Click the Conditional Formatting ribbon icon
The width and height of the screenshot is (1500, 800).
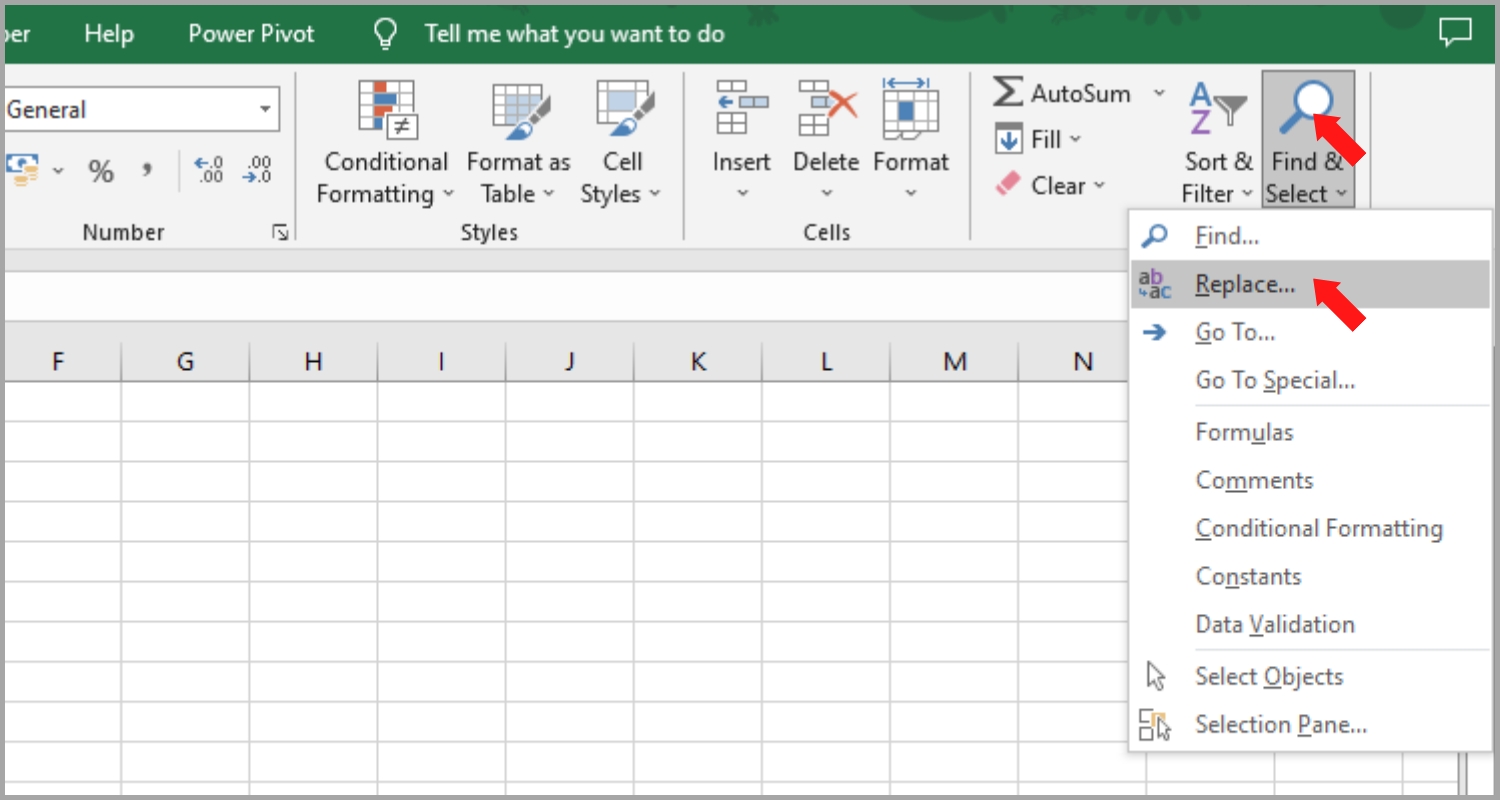pos(386,110)
